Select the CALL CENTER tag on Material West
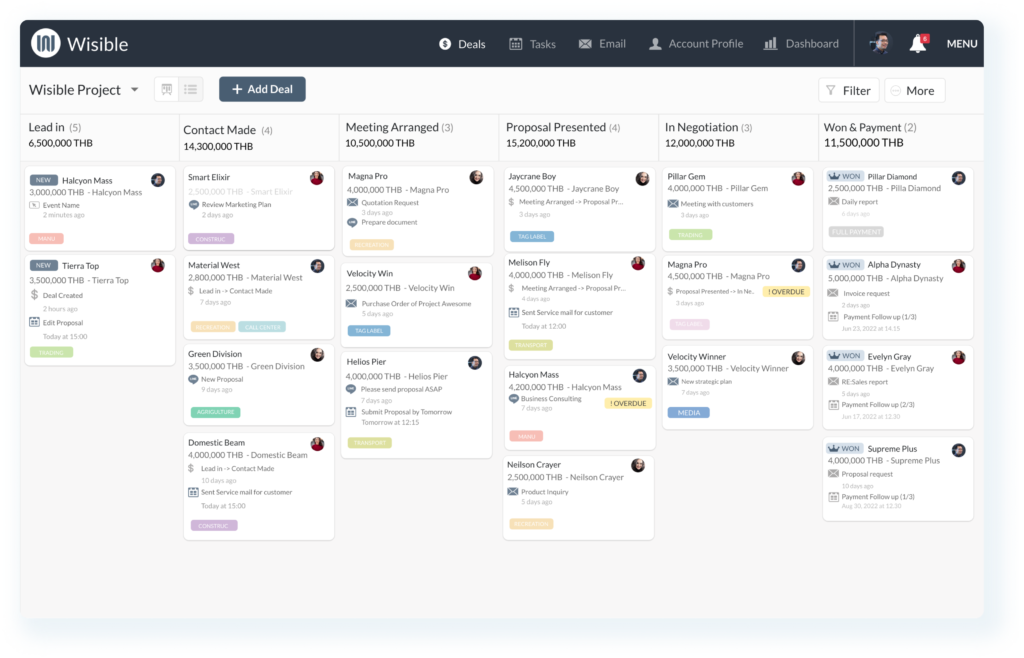The height and width of the screenshot is (658, 1024). pyautogui.click(x=262, y=327)
